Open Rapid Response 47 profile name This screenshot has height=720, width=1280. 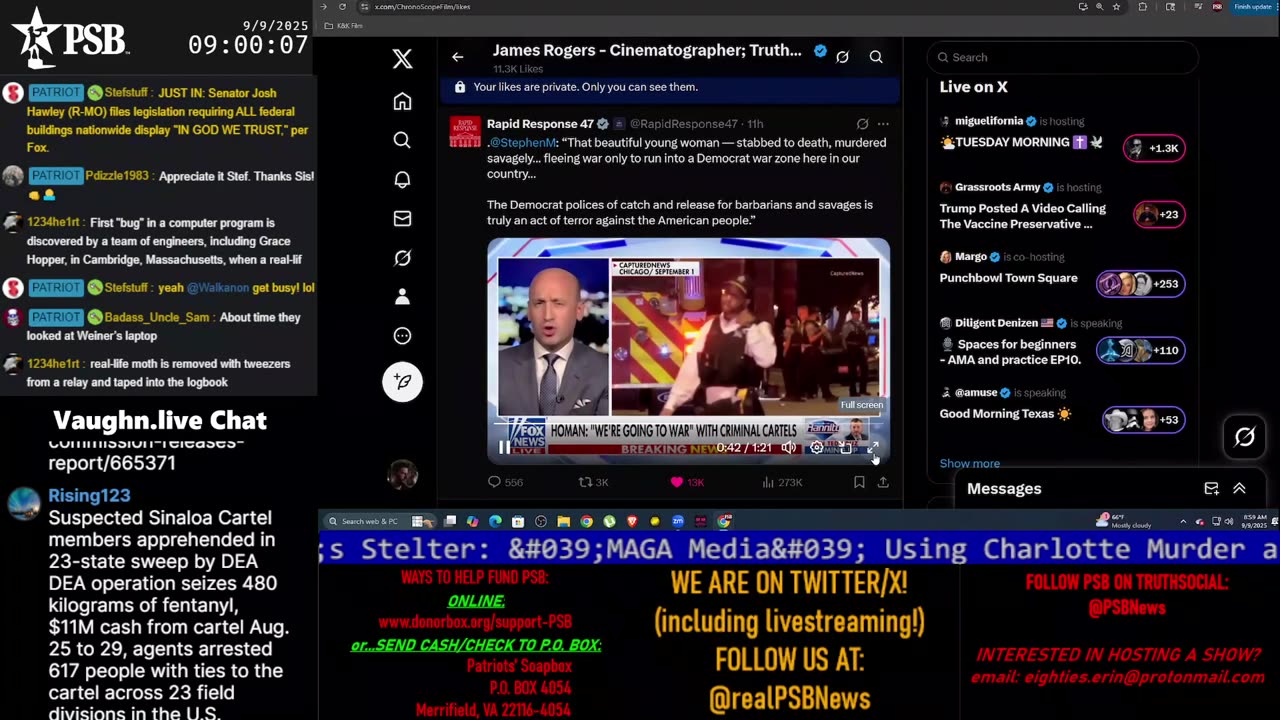(x=540, y=124)
